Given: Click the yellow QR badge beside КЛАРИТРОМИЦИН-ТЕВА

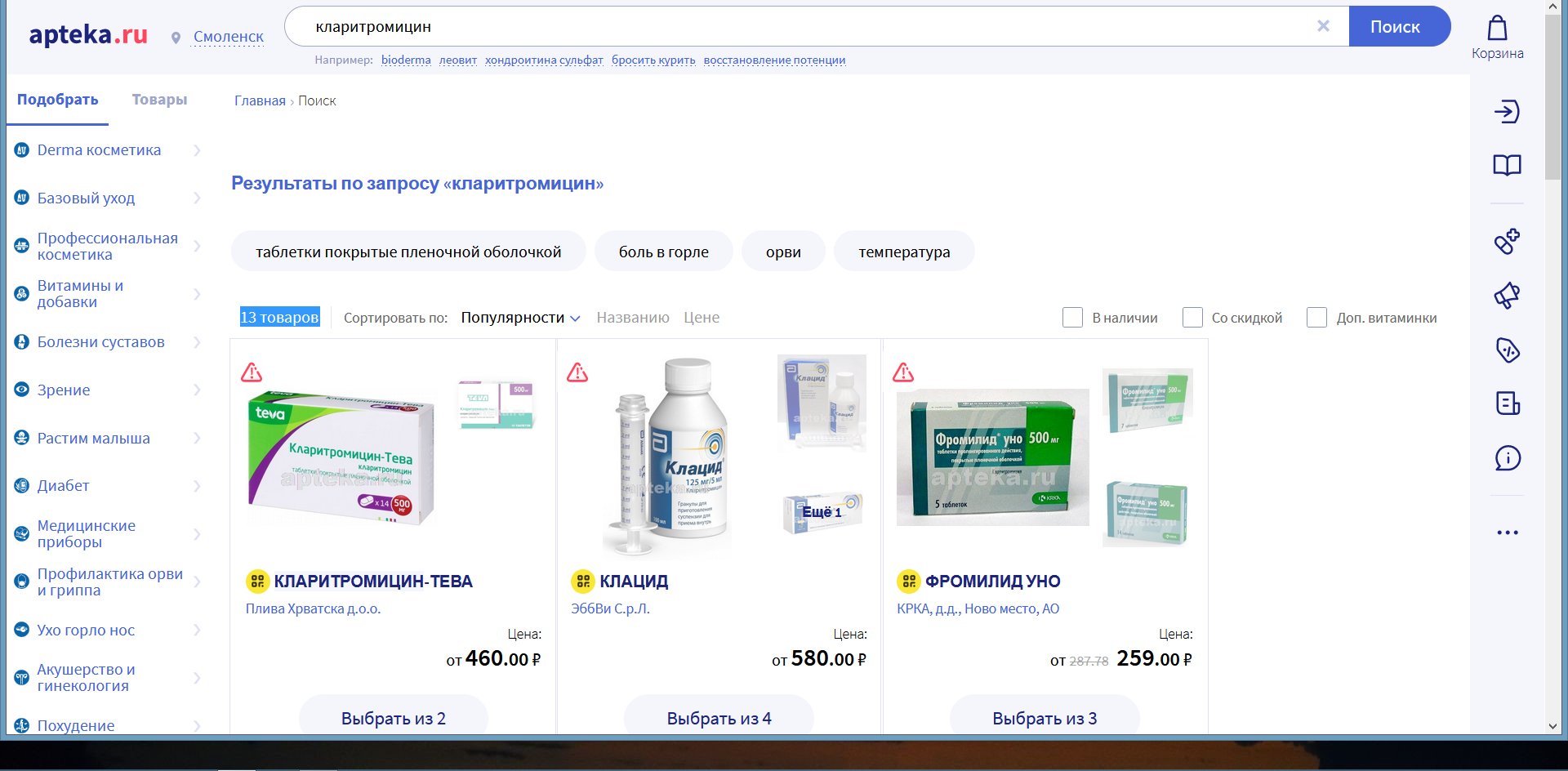Looking at the screenshot, I should (257, 582).
